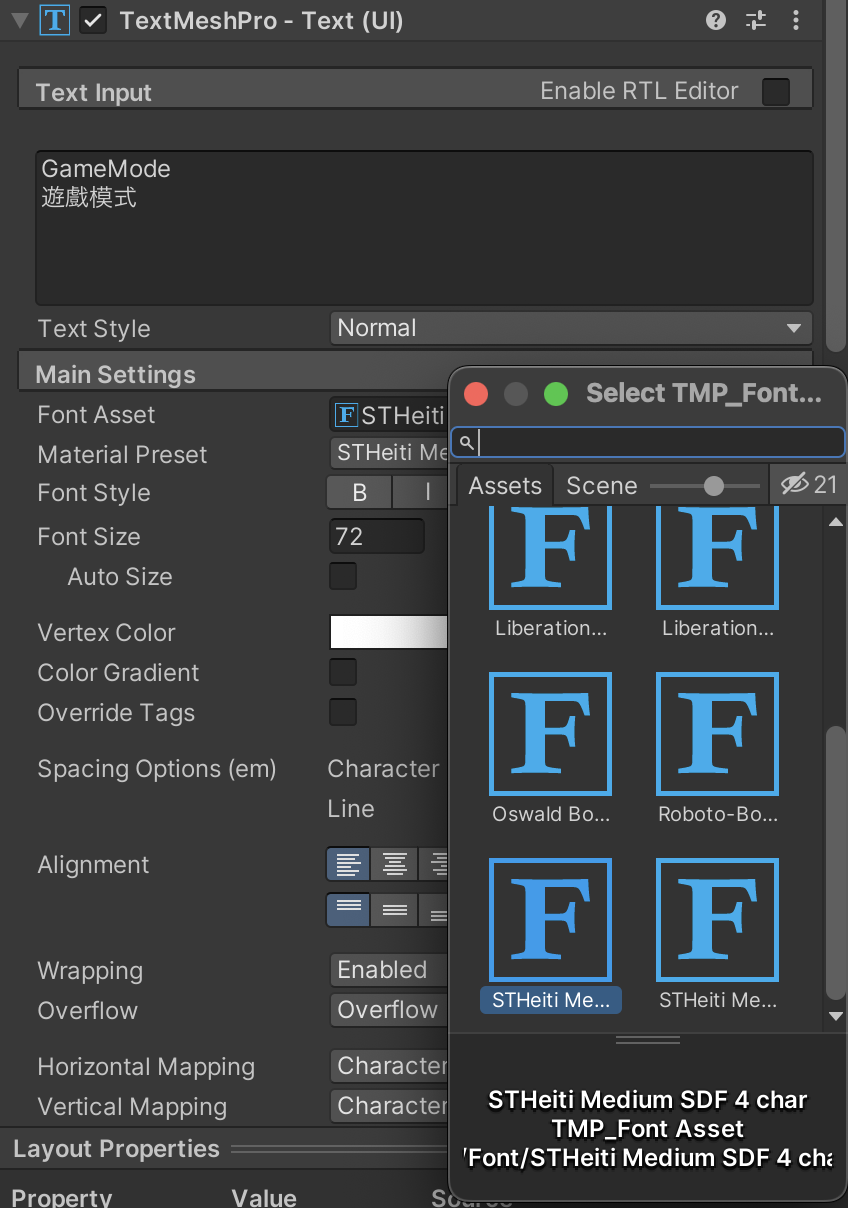Viewport: 848px width, 1208px height.
Task: Click the font asset search field
Action: click(x=655, y=442)
